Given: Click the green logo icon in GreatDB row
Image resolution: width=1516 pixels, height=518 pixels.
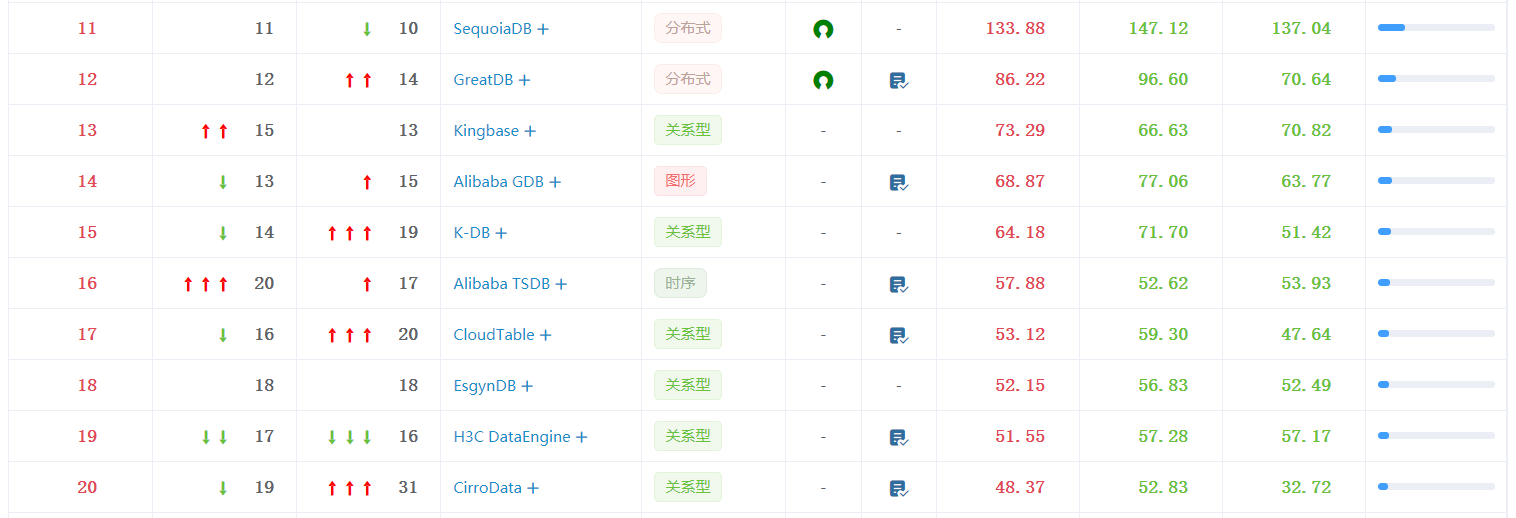Looking at the screenshot, I should 823,80.
